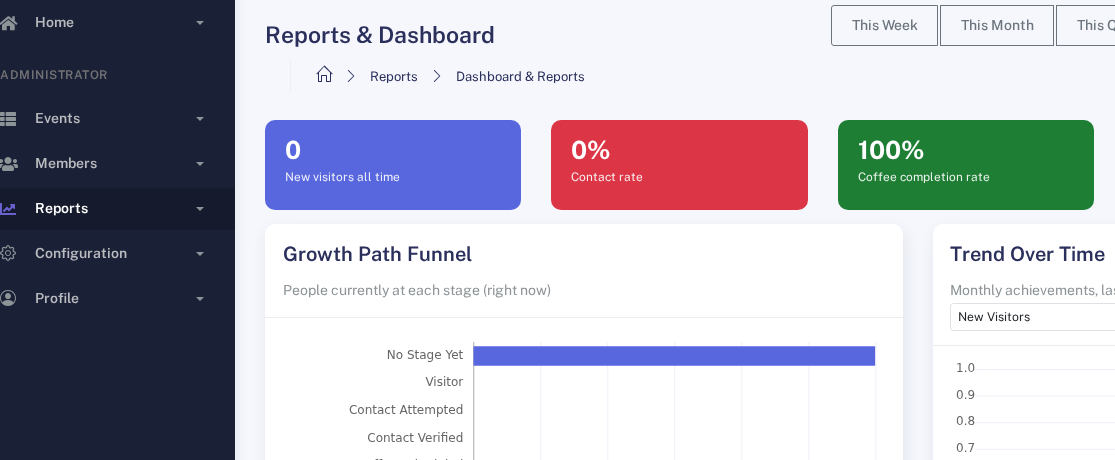Click the Trend Over Time heading

(1028, 254)
